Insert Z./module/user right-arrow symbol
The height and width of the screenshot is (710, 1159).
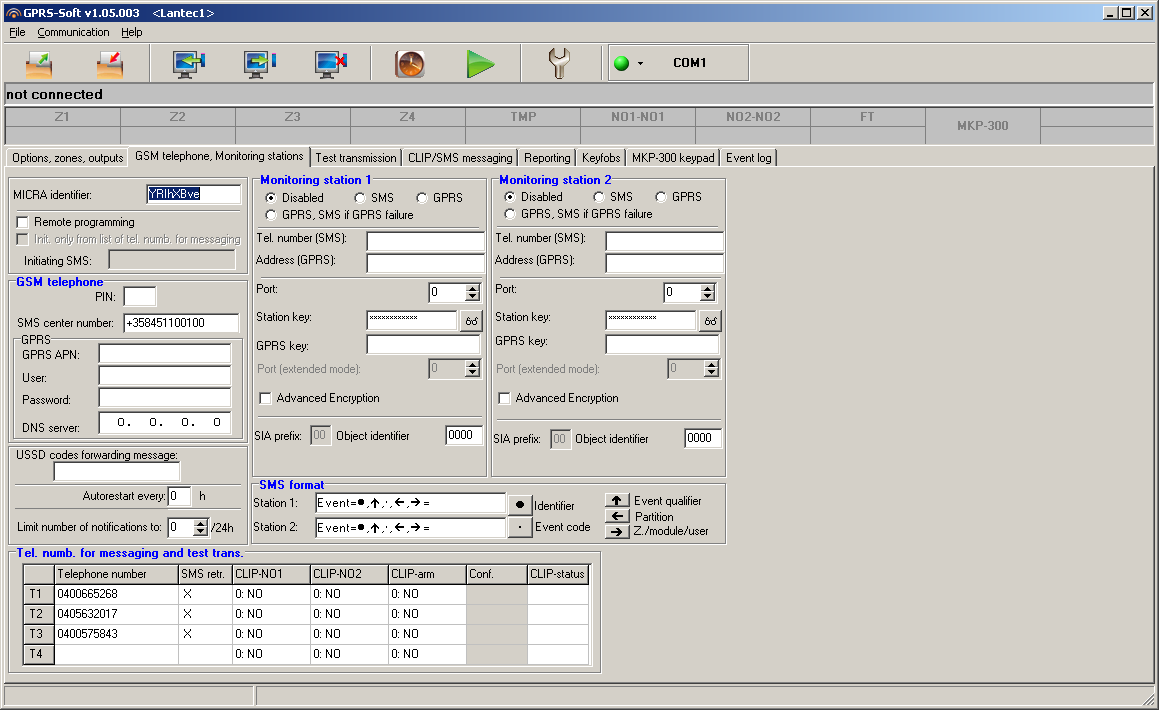point(617,531)
